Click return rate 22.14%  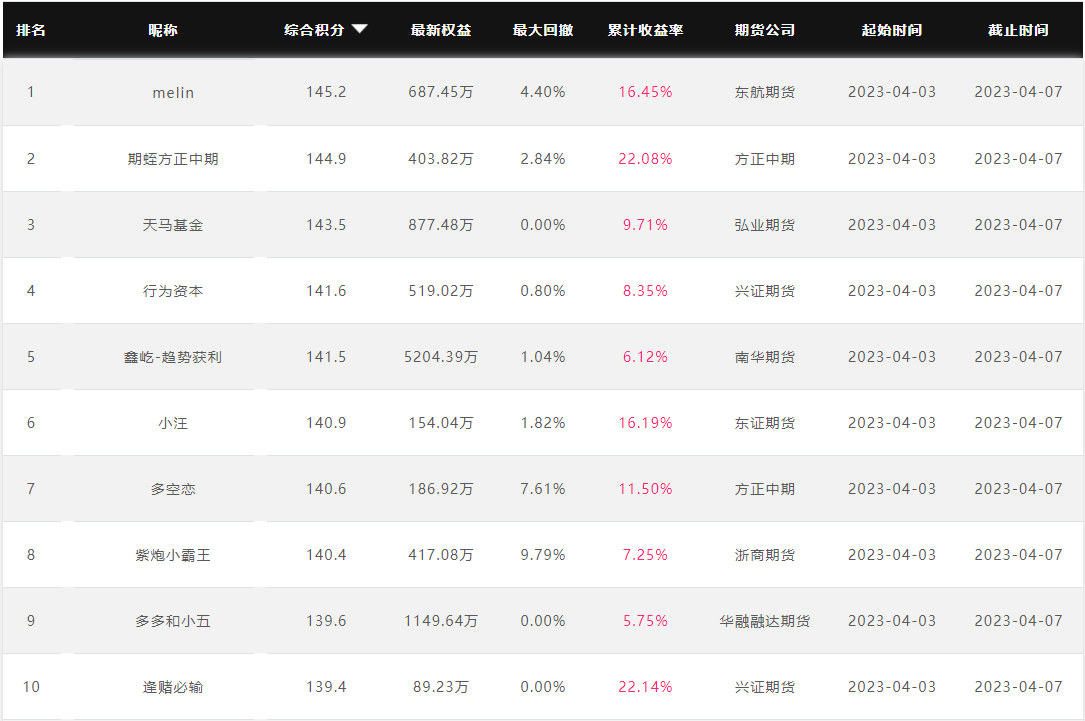[645, 687]
